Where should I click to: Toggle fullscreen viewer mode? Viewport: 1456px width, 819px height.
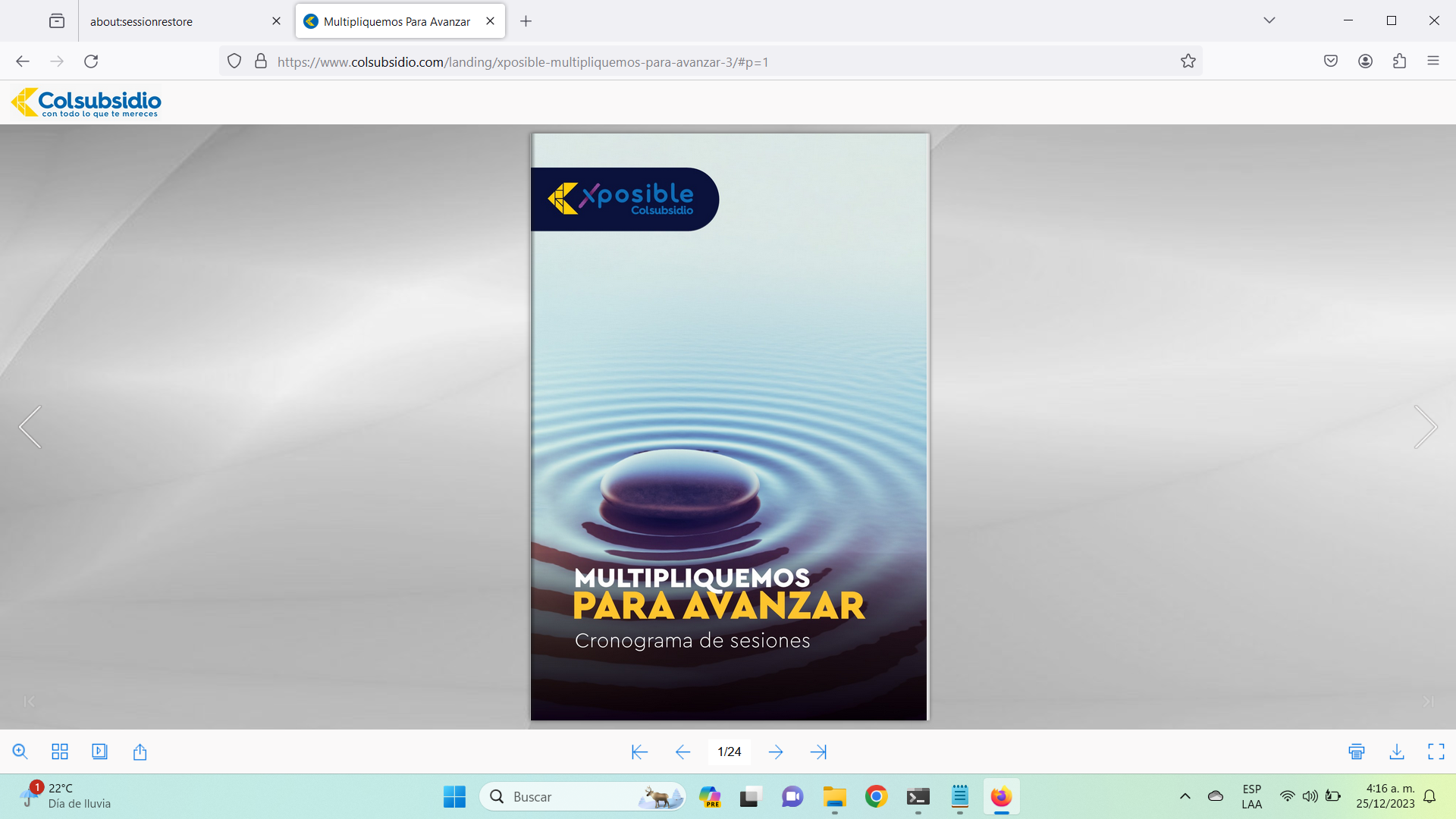[1436, 752]
